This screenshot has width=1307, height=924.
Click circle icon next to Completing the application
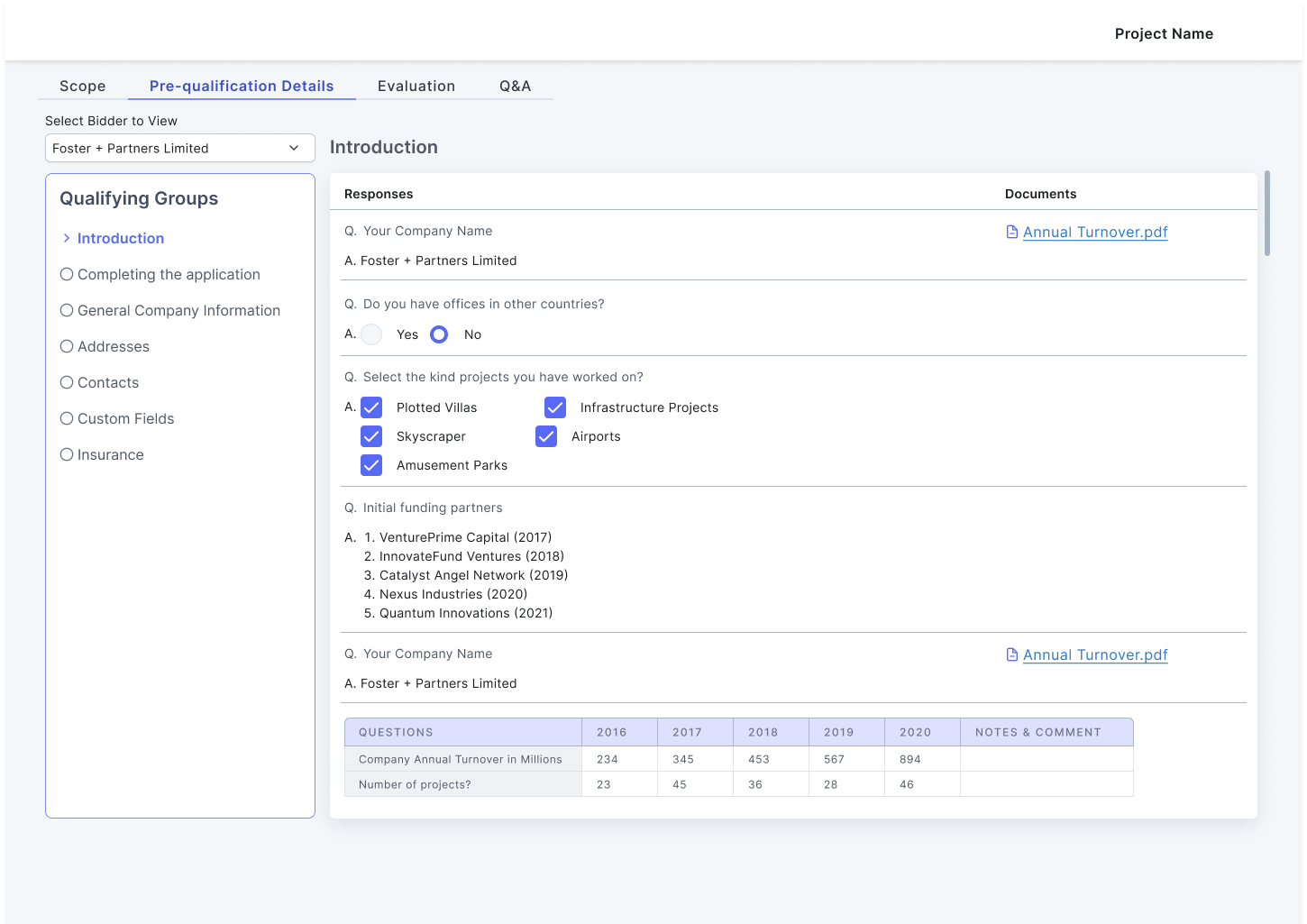pyautogui.click(x=67, y=274)
